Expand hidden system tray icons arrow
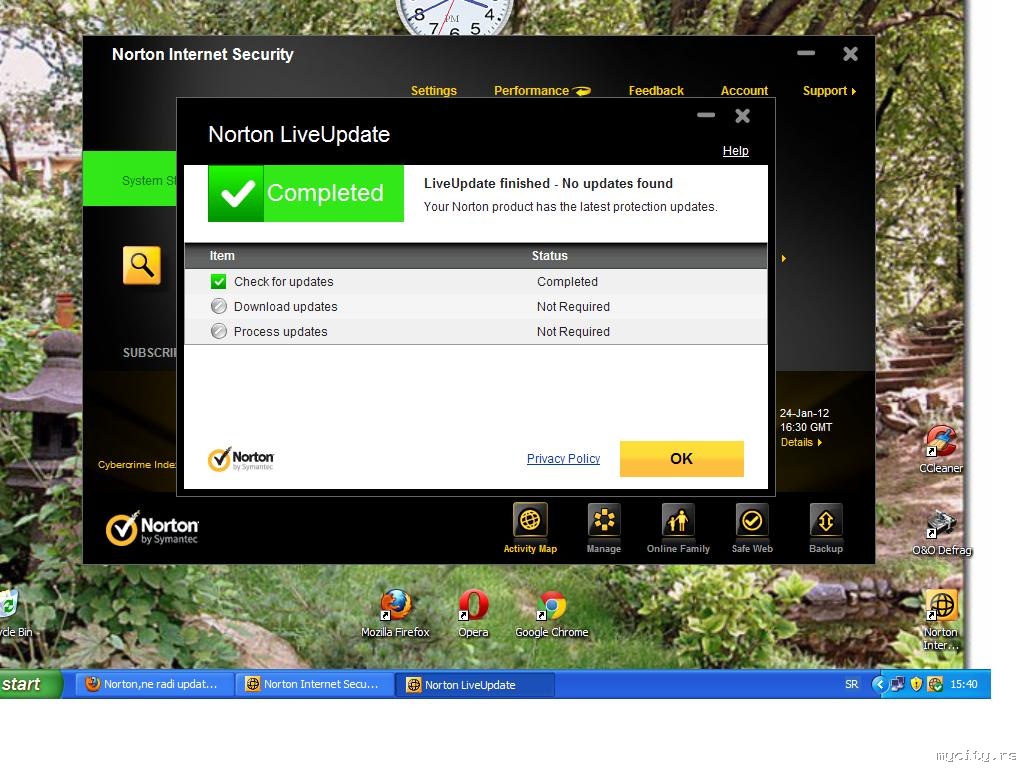 pyautogui.click(x=879, y=684)
